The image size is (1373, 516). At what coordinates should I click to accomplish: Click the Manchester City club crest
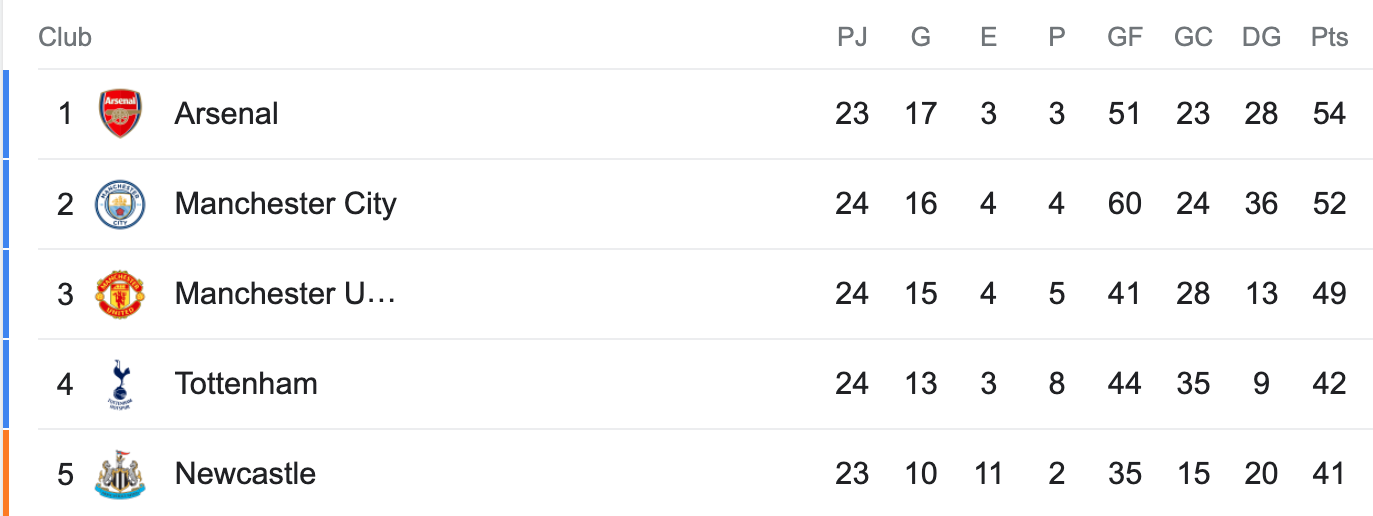120,204
